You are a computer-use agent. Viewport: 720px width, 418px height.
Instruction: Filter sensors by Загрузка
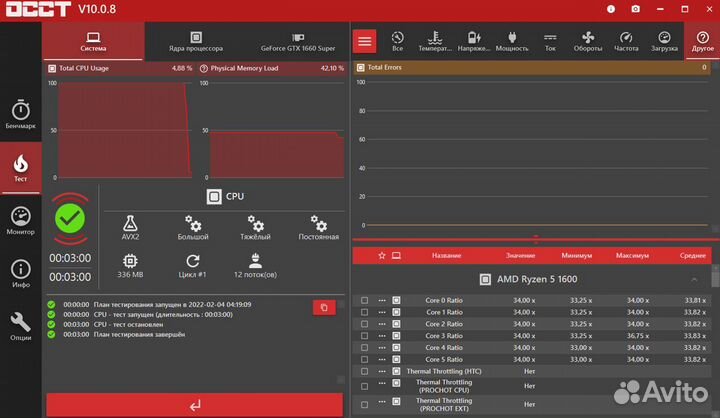(x=664, y=41)
